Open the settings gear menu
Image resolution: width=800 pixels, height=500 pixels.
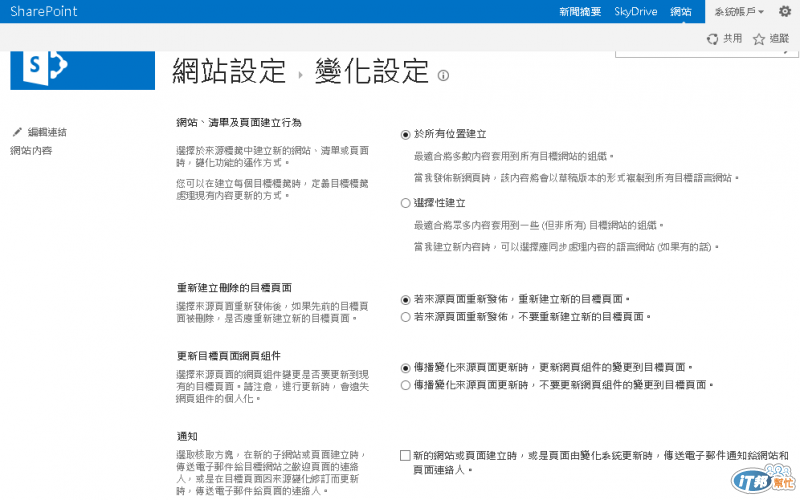coord(785,11)
